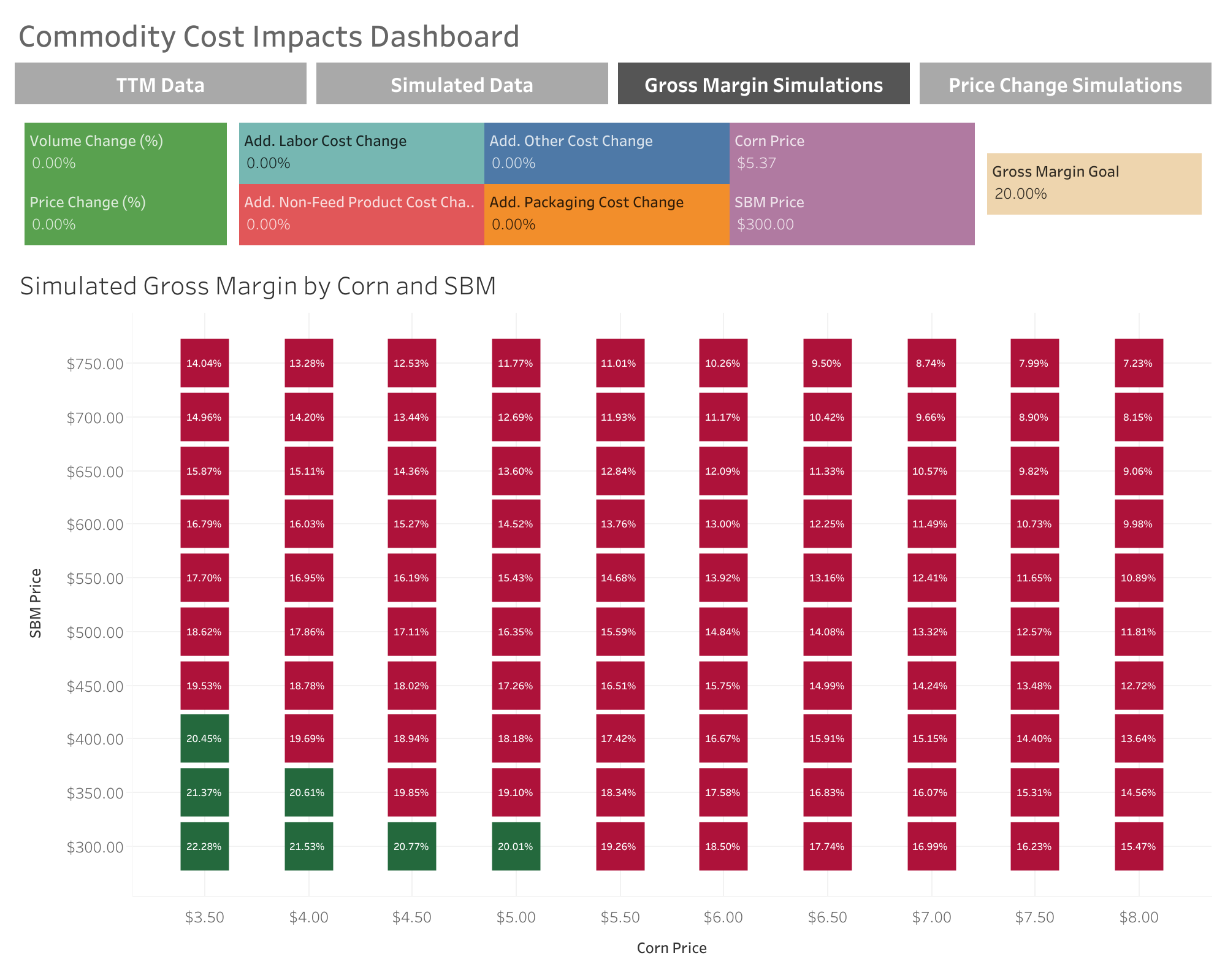The height and width of the screenshot is (980, 1225).
Task: Select the 11.01% margin cell
Action: 620,363
